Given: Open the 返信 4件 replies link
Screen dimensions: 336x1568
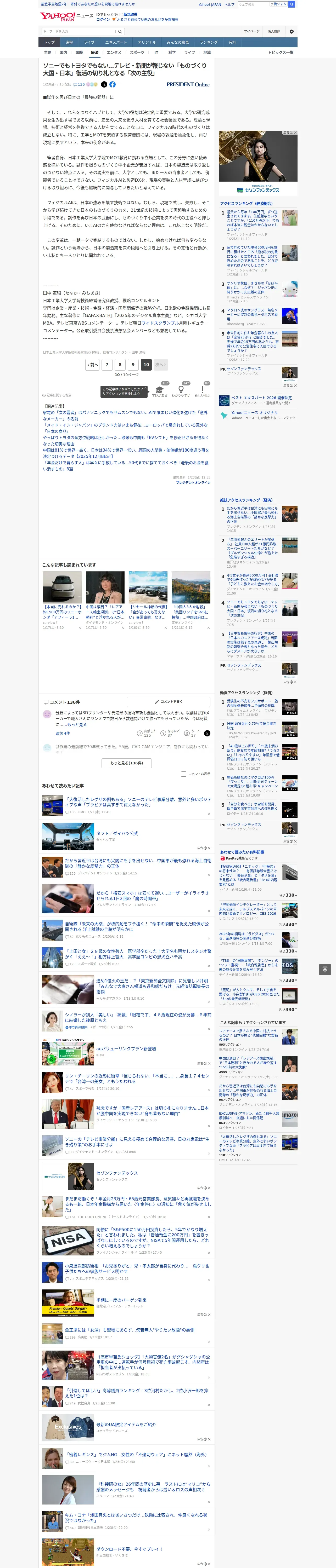Looking at the screenshot, I should [x=62, y=734].
